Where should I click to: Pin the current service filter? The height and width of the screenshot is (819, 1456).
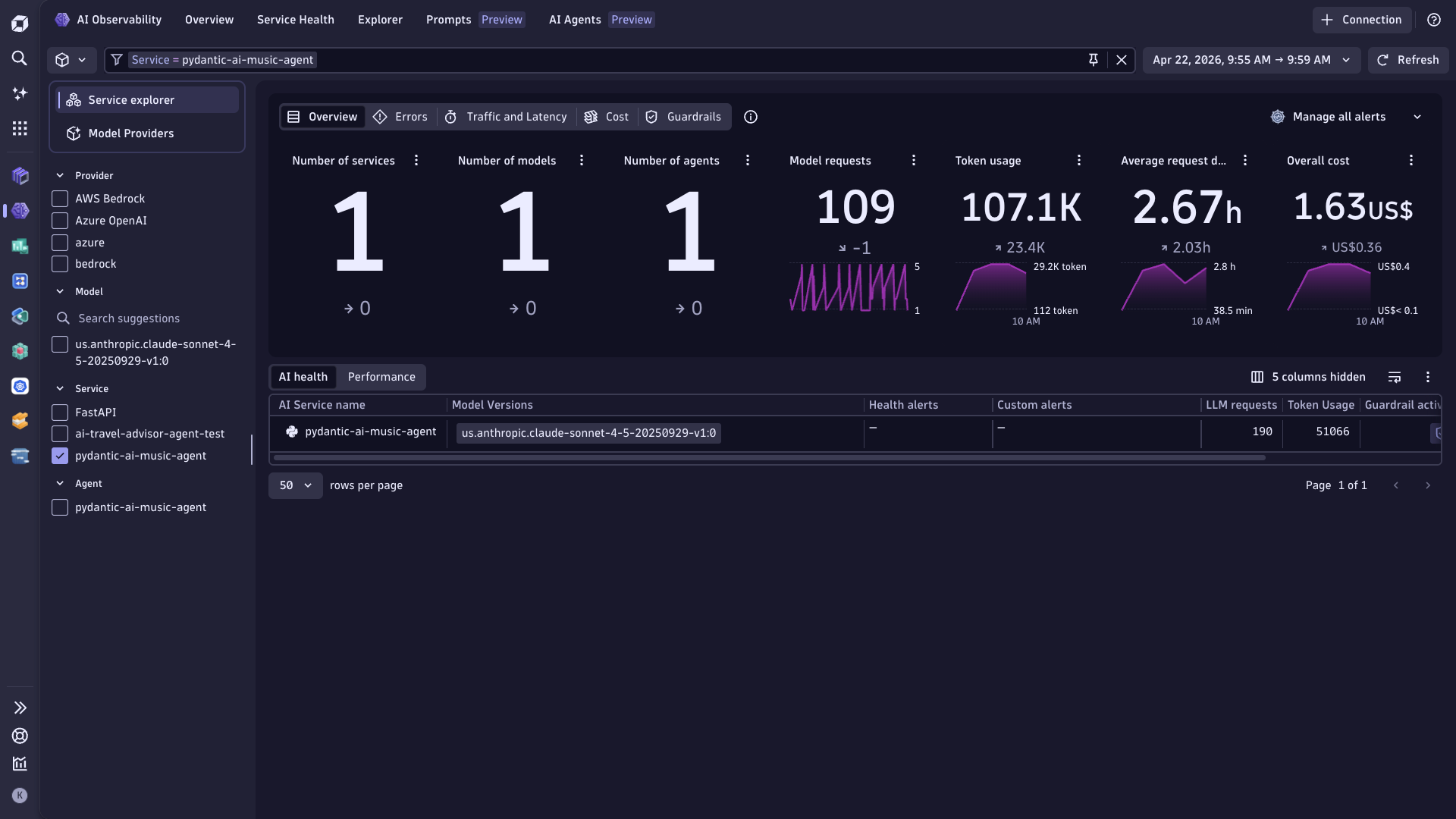point(1094,59)
